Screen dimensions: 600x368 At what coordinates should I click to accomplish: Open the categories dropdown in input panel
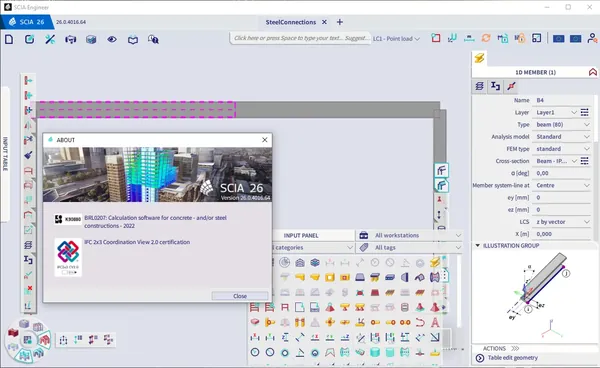pyautogui.click(x=313, y=248)
